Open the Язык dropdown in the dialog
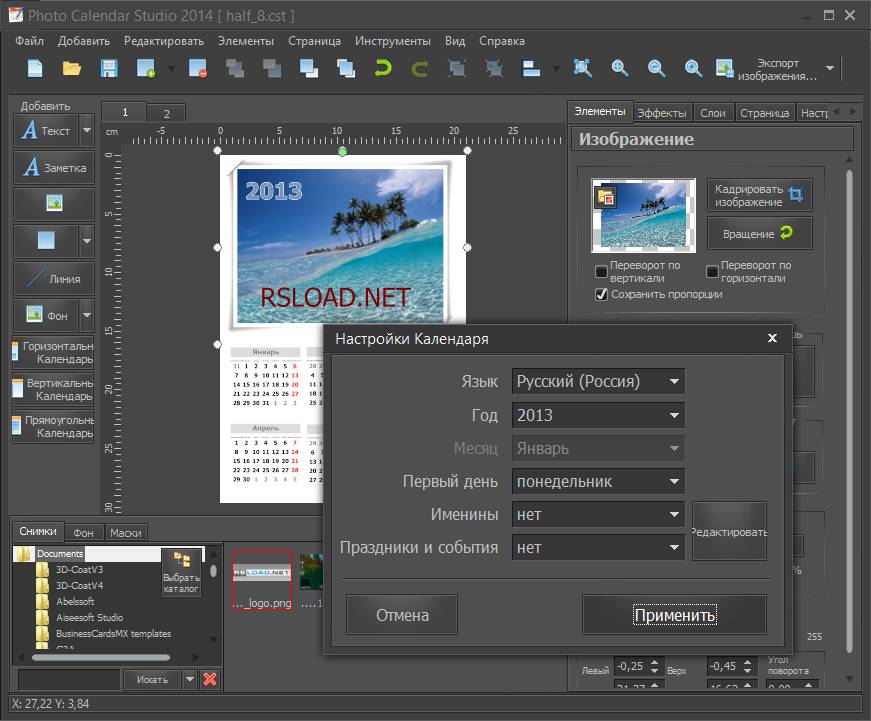The image size is (871, 721). (597, 381)
